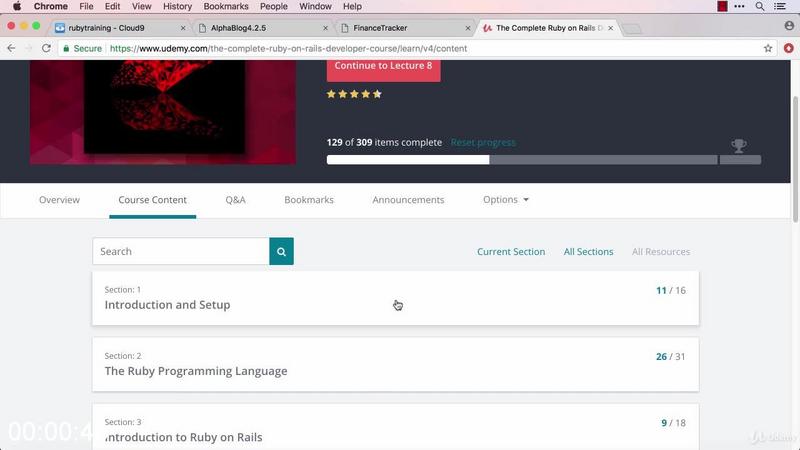Open the three-dots menu bar extra

pos(739,6)
